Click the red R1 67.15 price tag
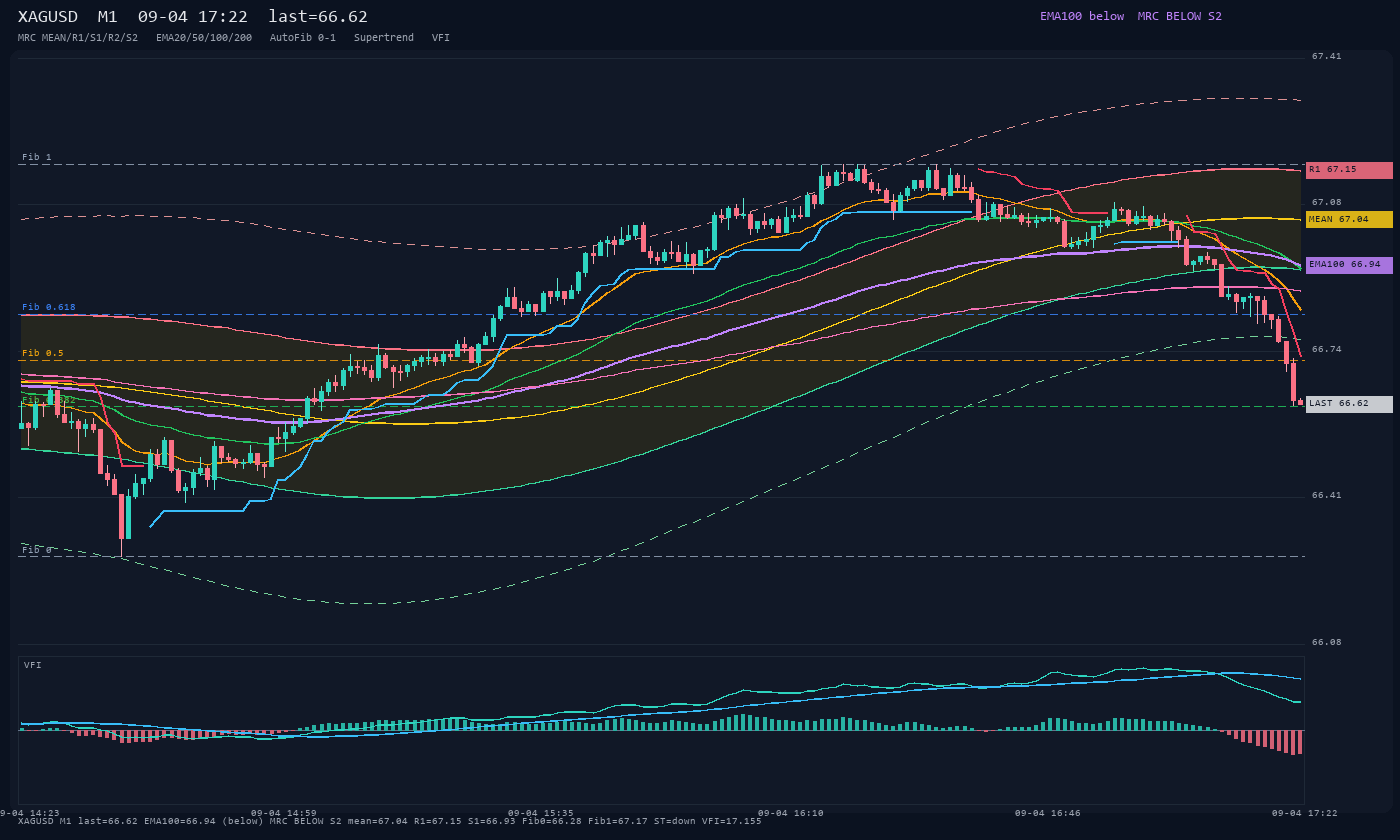Screen dimensions: 1400x840 click(1349, 170)
